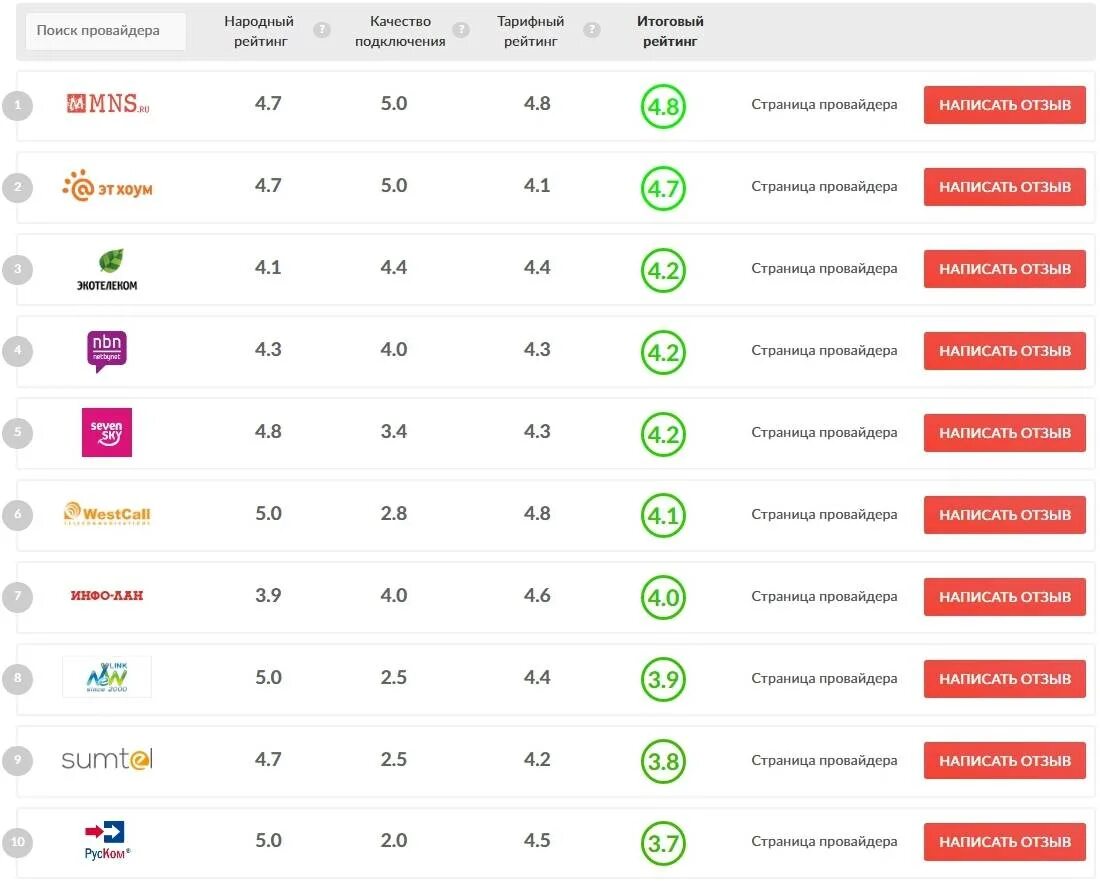Click the Инфо-Лан logo
Screen dimensions: 1100x881
[107, 596]
